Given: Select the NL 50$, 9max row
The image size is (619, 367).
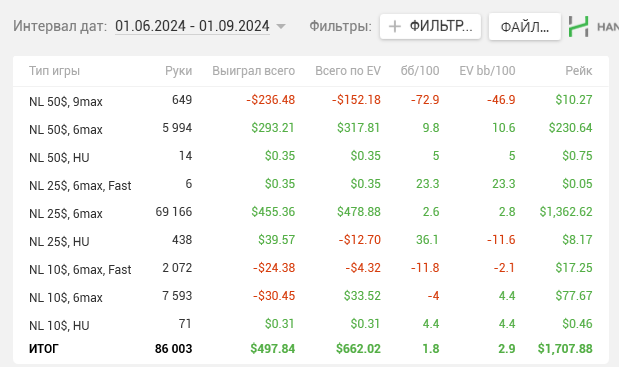Looking at the screenshot, I should tap(311, 100).
